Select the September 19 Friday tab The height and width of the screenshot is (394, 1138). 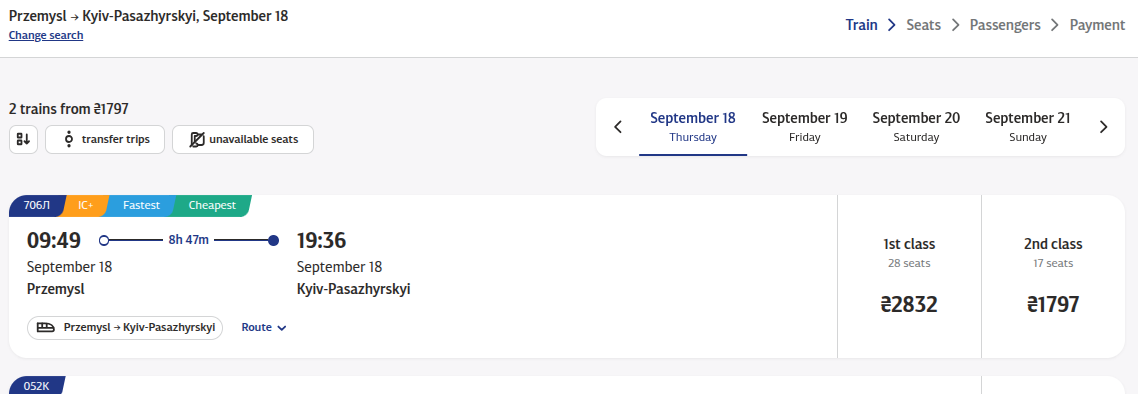[804, 127]
